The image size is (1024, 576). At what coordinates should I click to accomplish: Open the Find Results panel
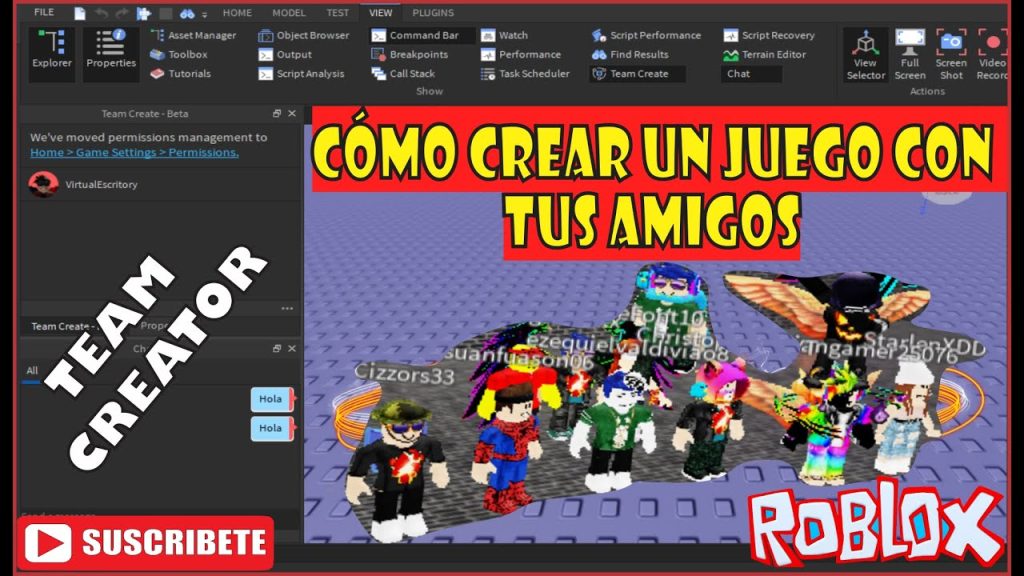point(637,54)
